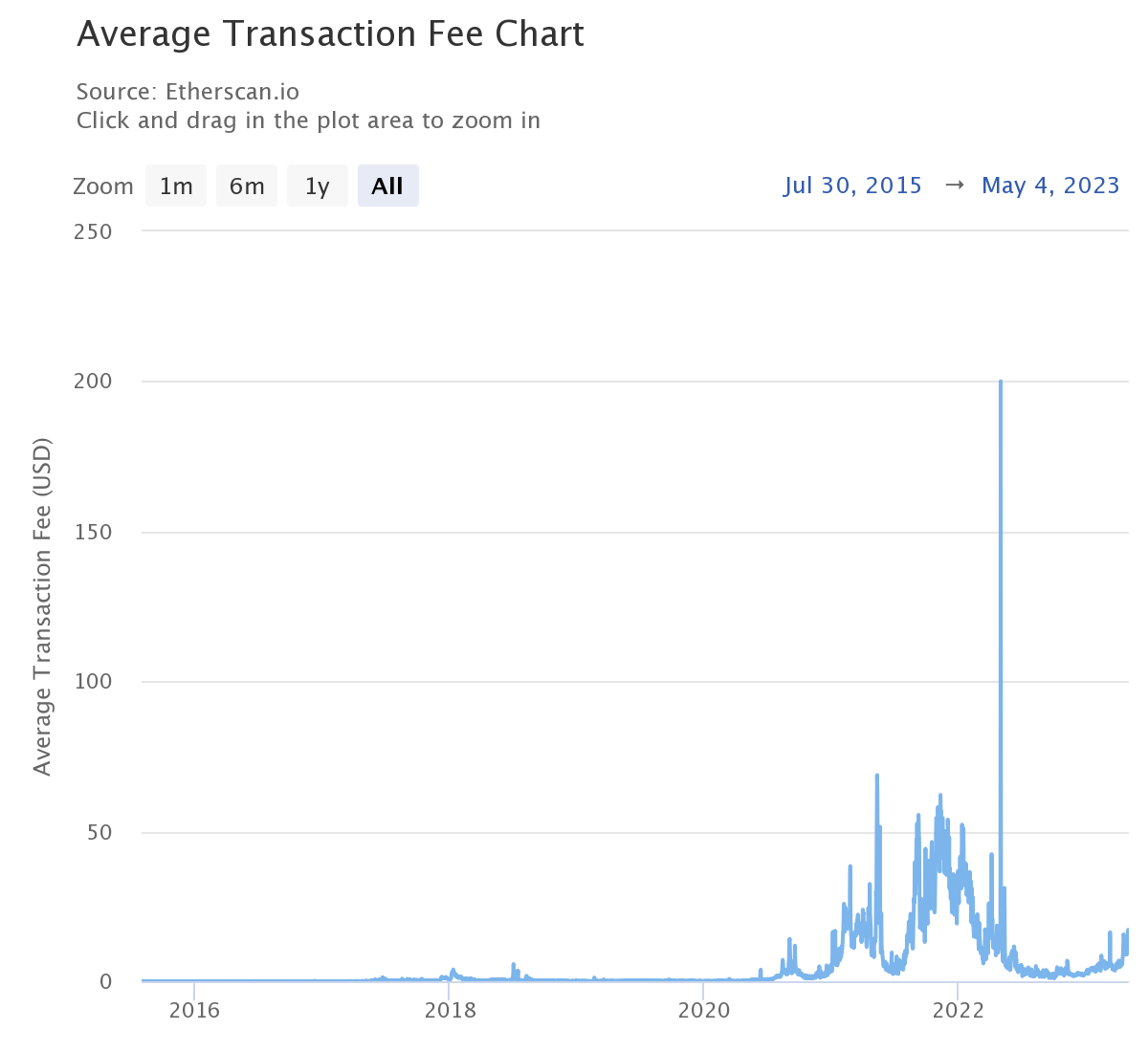The height and width of the screenshot is (1052, 1148).
Task: Click the 2016 x-axis label
Action: point(194,1011)
